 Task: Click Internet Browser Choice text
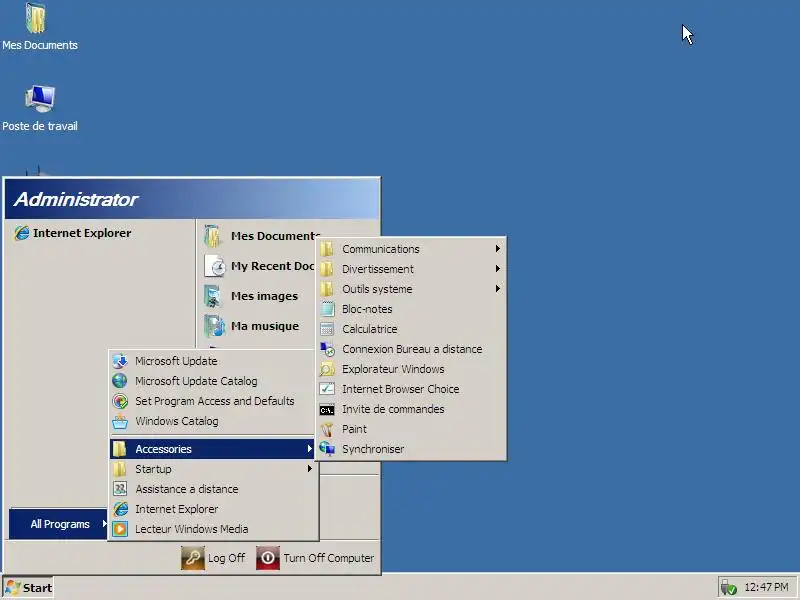tap(401, 389)
